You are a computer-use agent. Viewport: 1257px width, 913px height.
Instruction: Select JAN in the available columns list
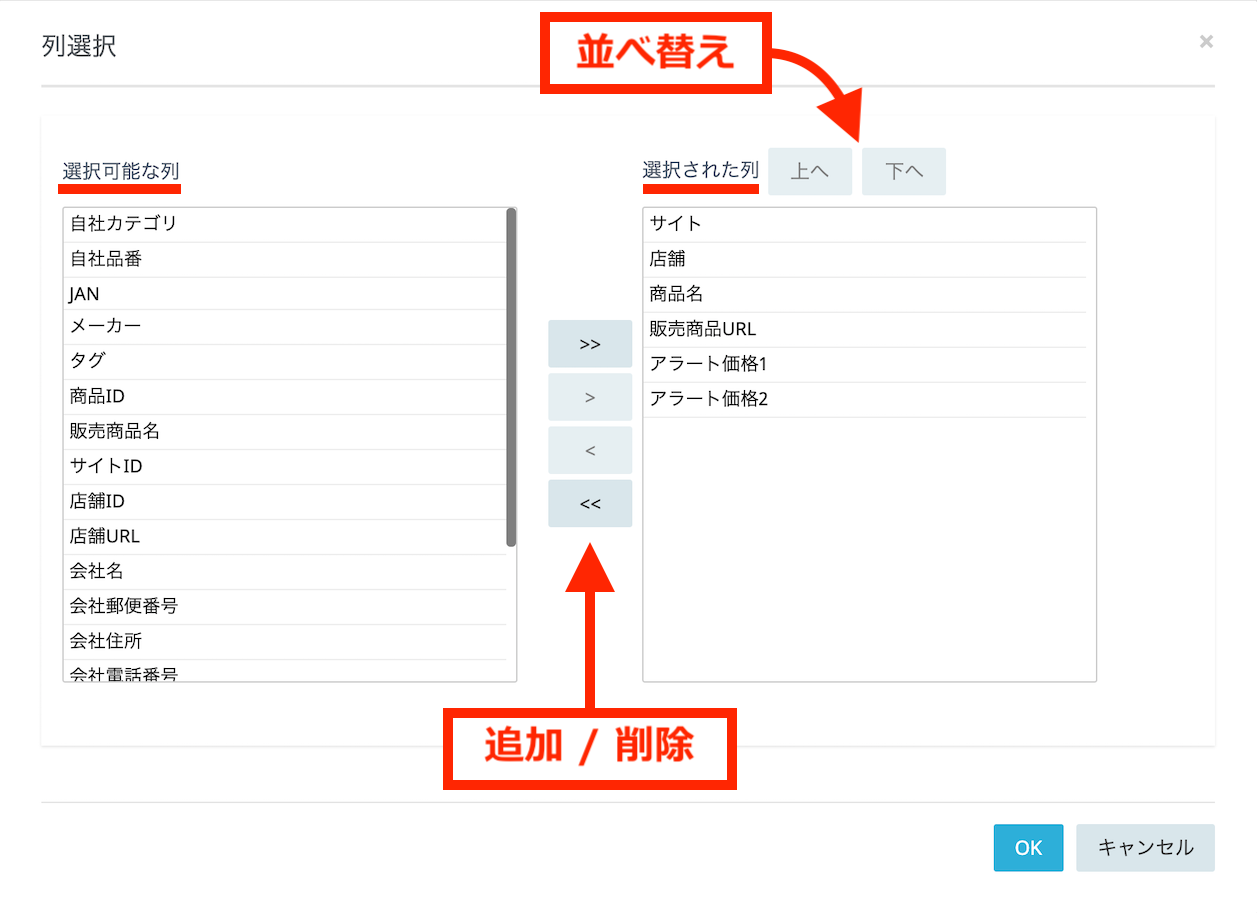[x=85, y=294]
